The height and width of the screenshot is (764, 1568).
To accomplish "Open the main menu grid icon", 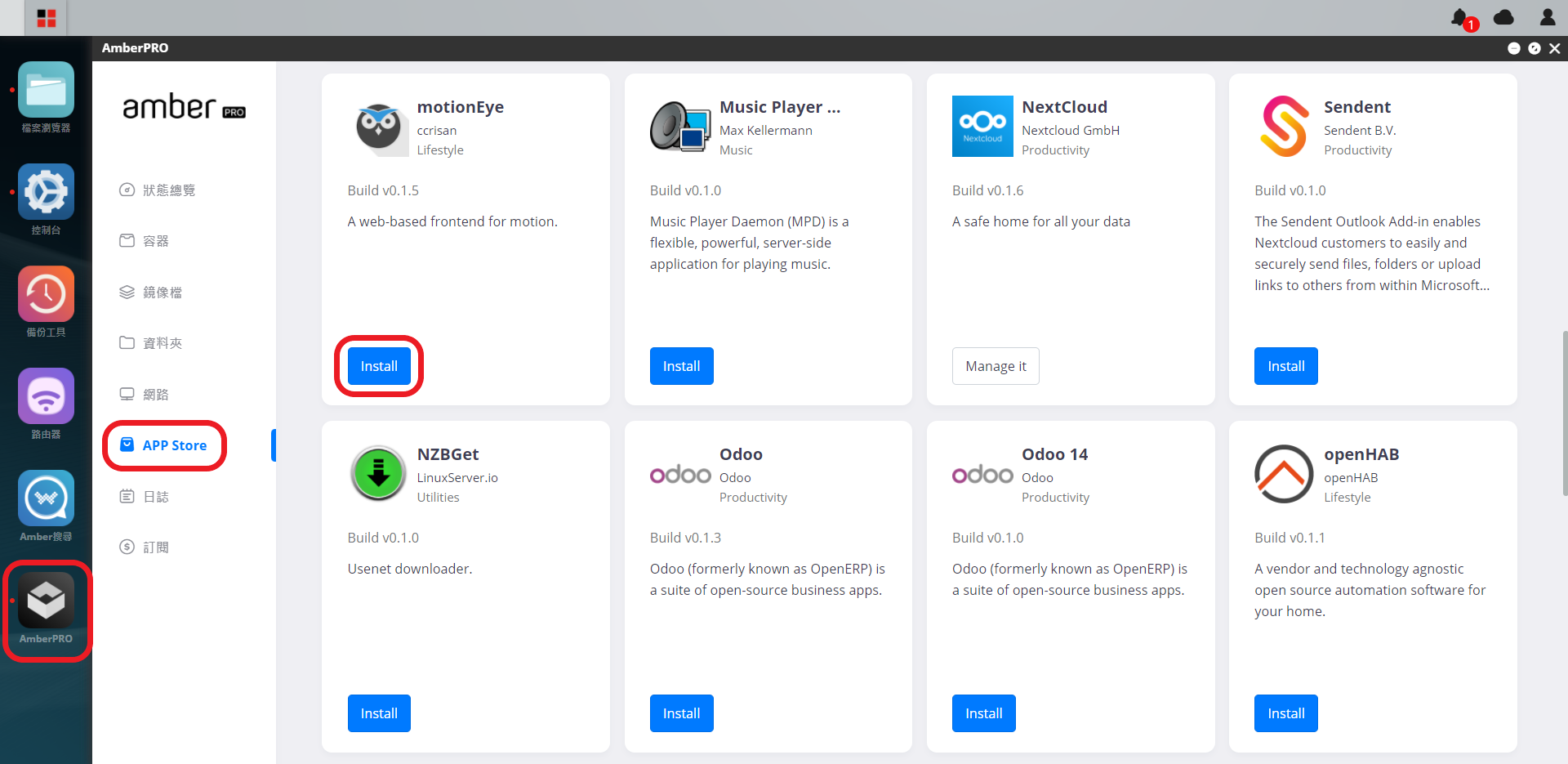I will [x=46, y=18].
